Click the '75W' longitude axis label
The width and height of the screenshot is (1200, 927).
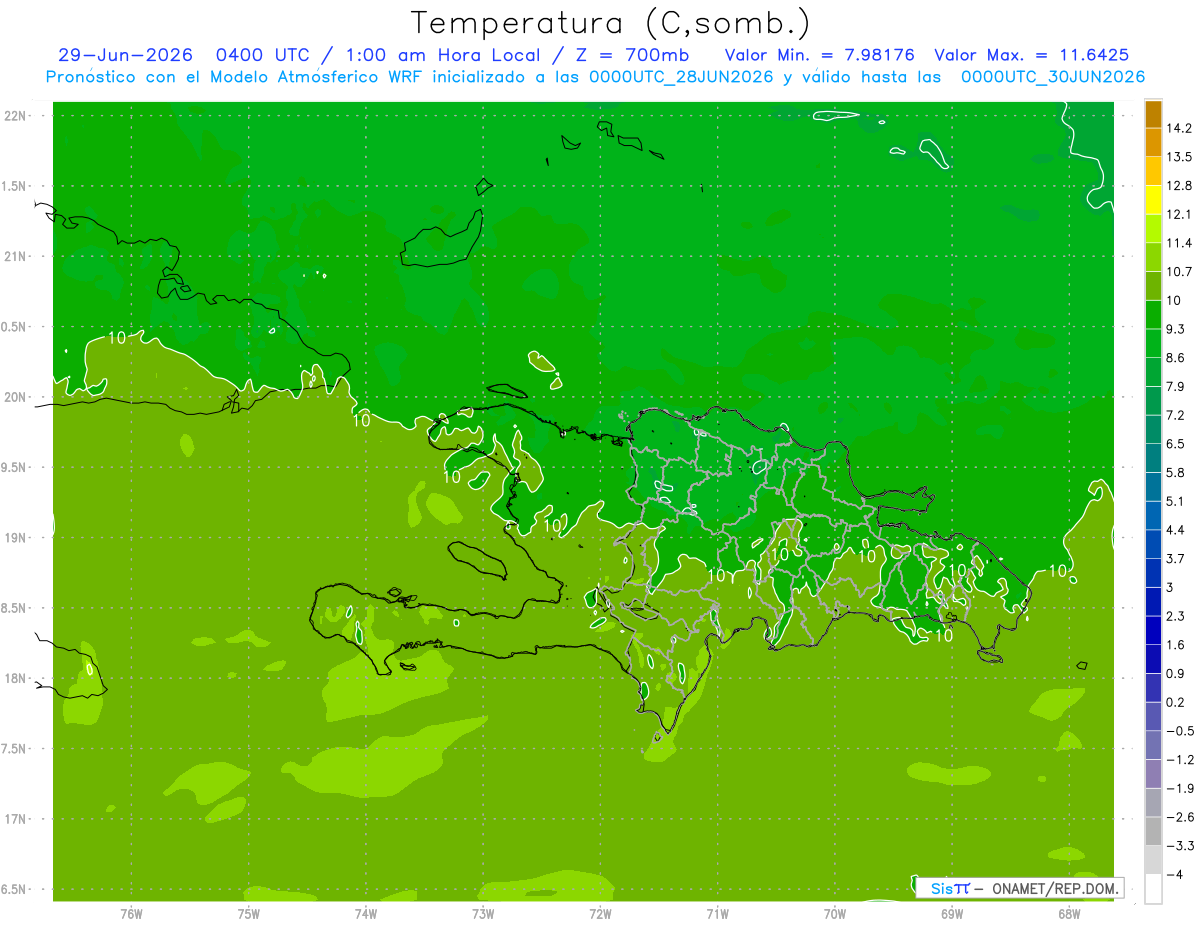[249, 913]
